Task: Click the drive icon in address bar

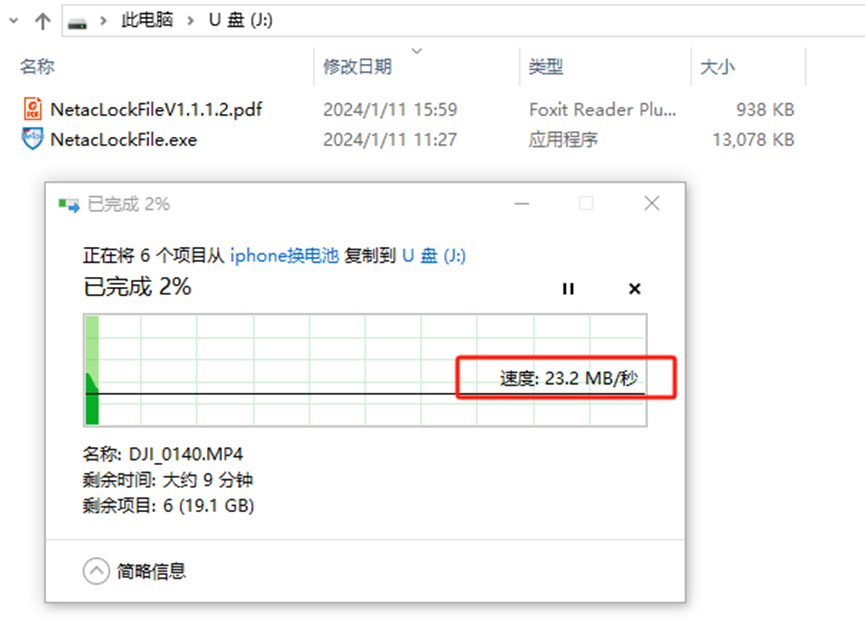Action: 77,23
